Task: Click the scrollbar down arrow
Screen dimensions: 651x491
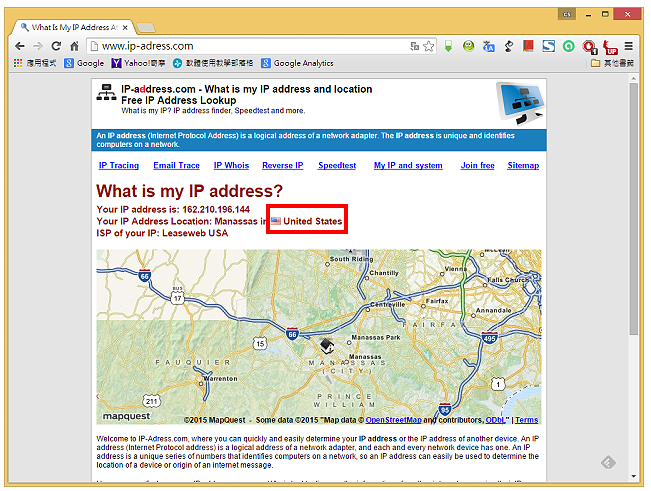Action: [633, 476]
